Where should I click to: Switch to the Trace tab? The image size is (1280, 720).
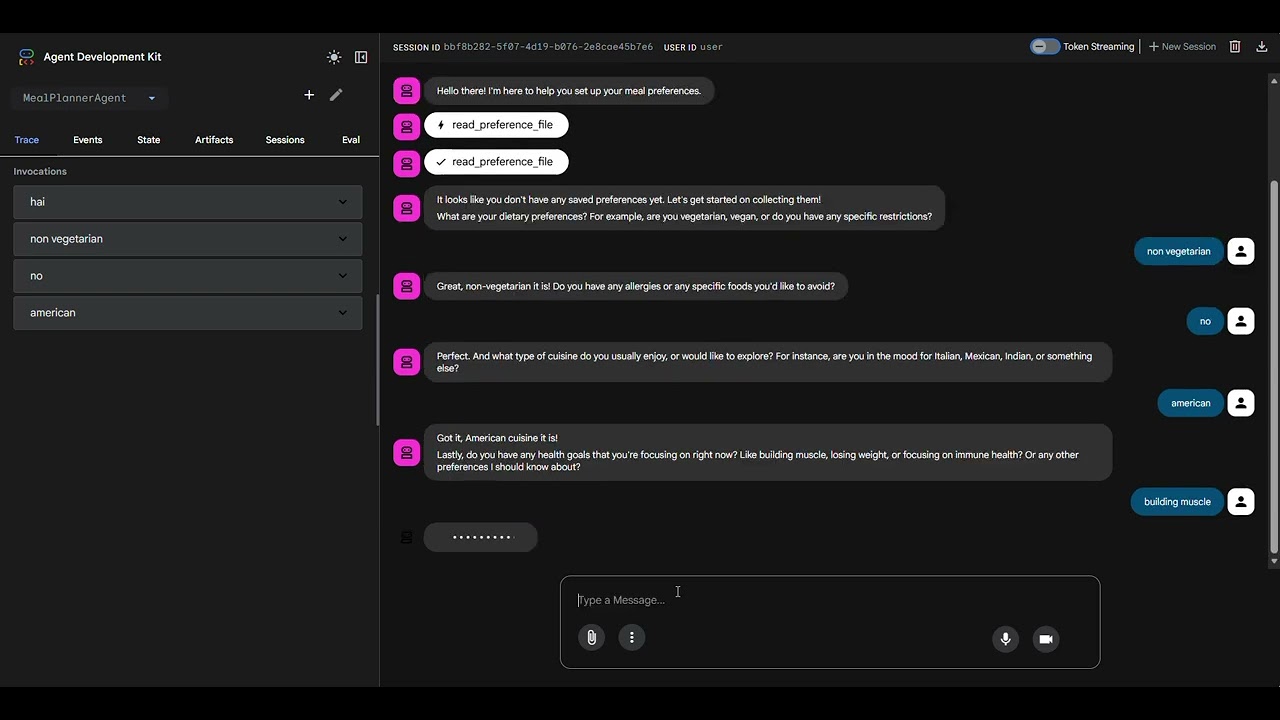point(27,140)
